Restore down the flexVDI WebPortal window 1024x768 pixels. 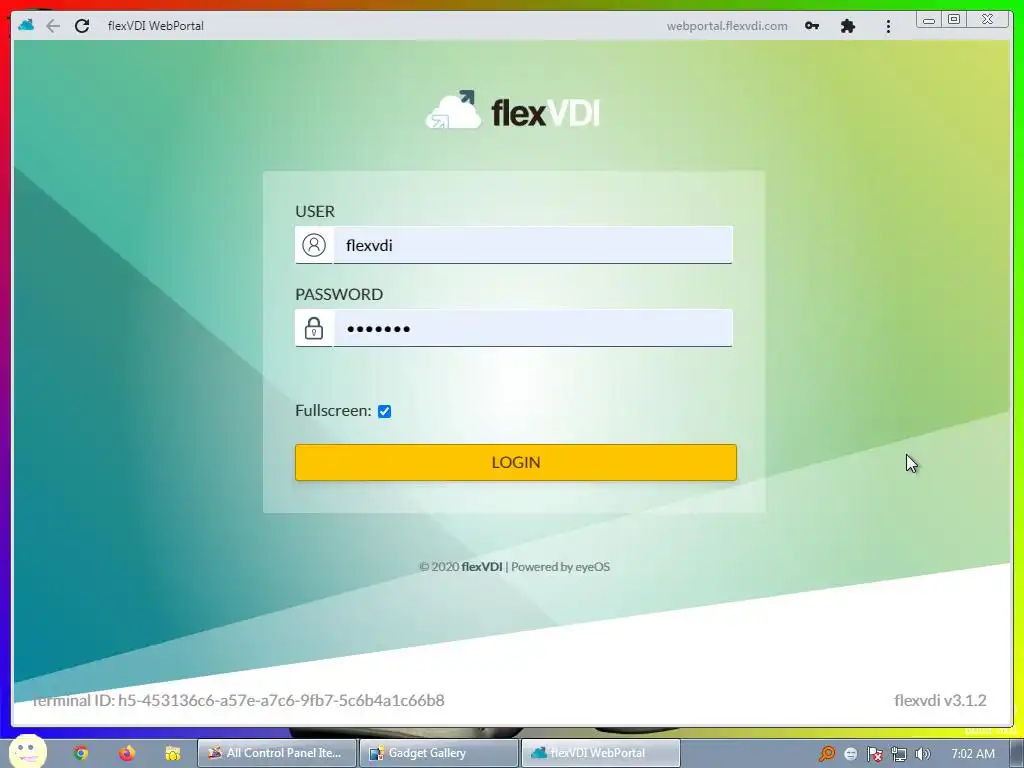pos(954,20)
